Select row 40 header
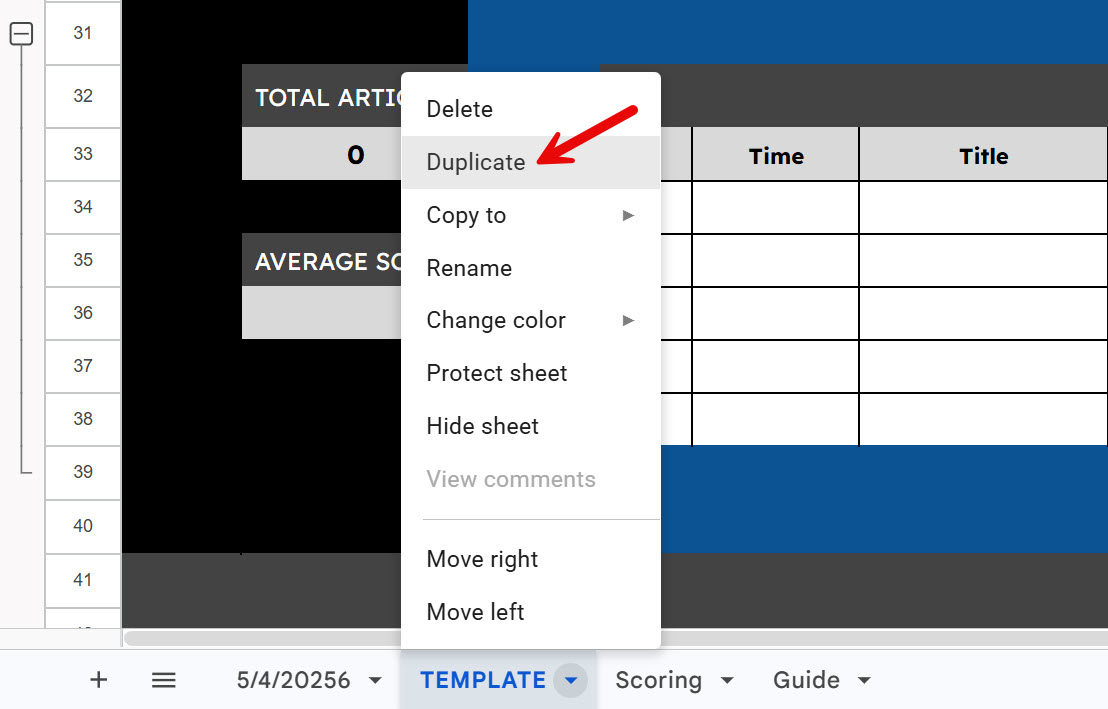Screen dimensions: 1108x709 tap(83, 526)
